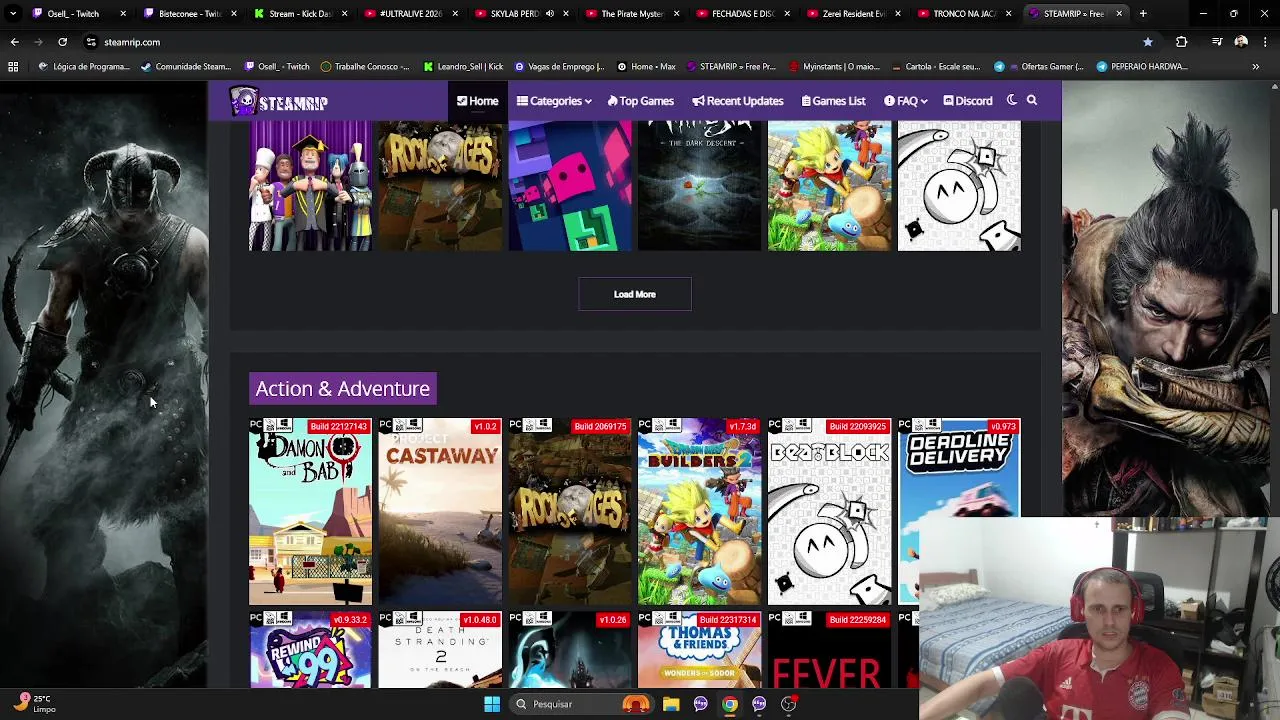Open the Fever game thumbnail
Viewport: 1280px width, 720px height.
pyautogui.click(x=829, y=650)
